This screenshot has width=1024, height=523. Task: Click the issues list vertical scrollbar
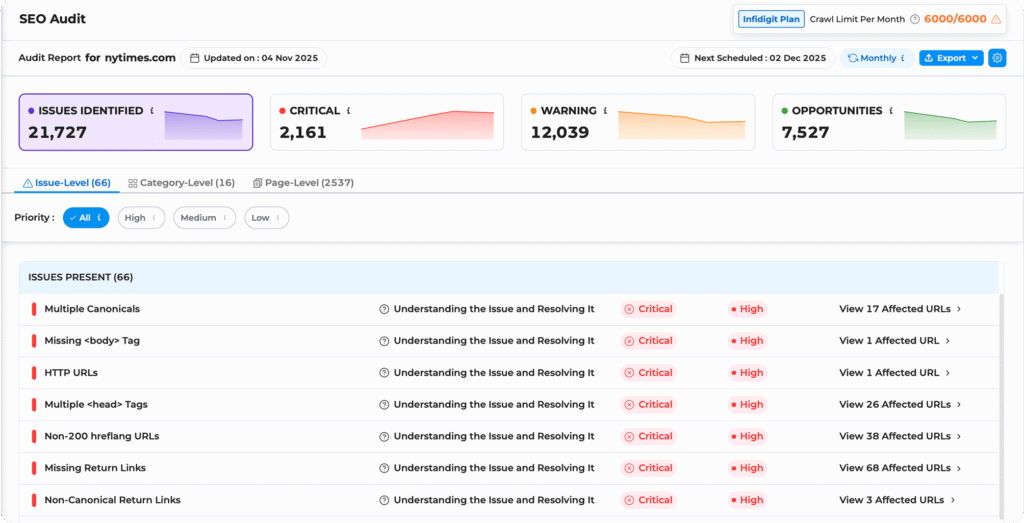point(1001,400)
